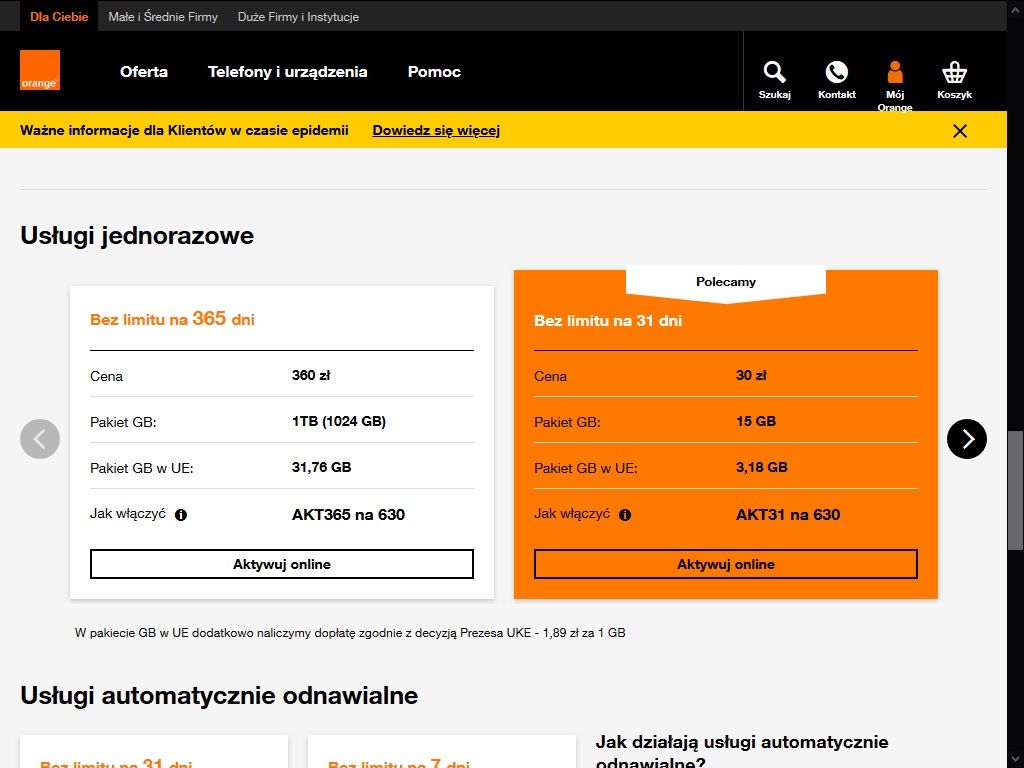Go to previous offer with left carousel arrow
The image size is (1024, 768).
[x=40, y=439]
